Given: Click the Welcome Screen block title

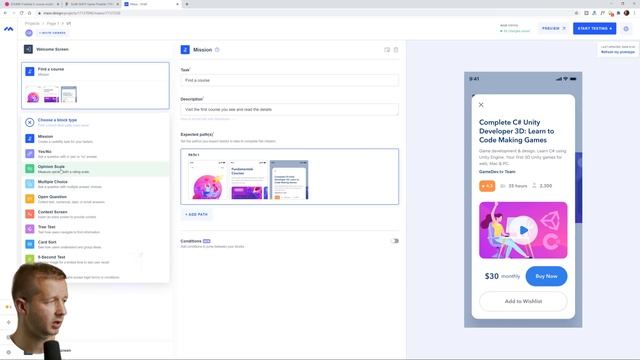Looking at the screenshot, I should click(52, 49).
